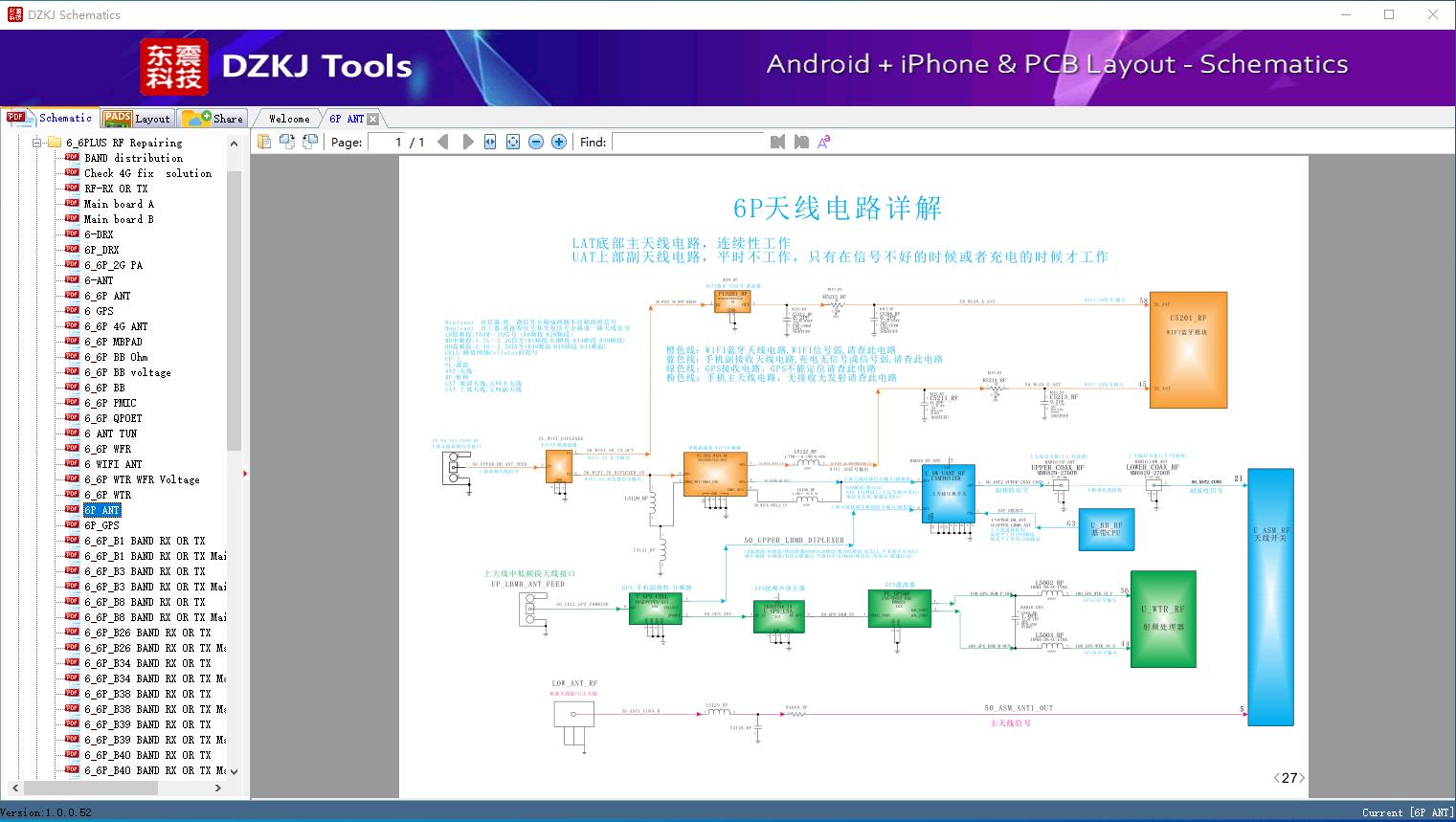Open 6_6P_B26 BAND RX OR TX
This screenshot has width=1456, height=822.
(x=147, y=633)
